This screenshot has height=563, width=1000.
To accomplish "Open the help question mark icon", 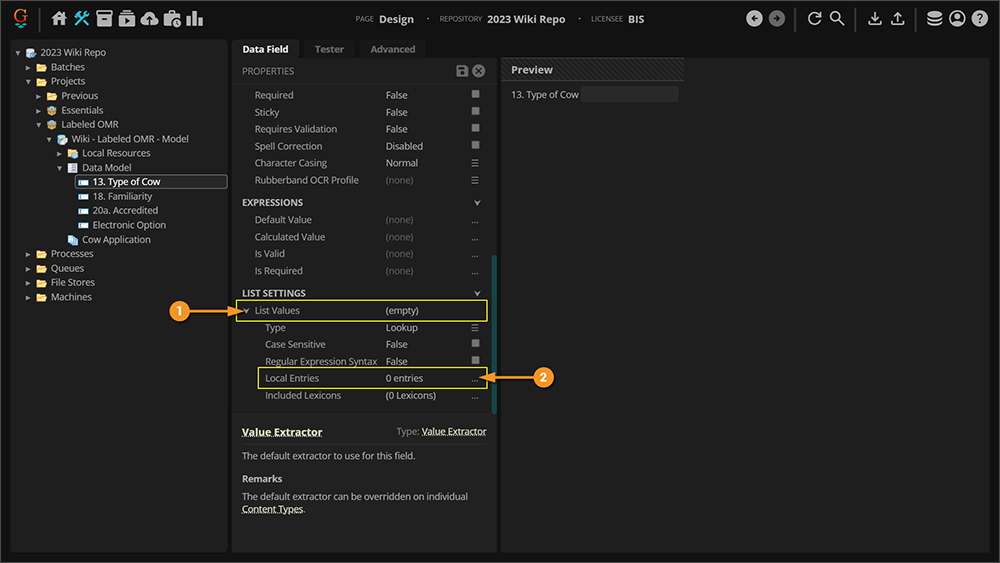I will click(979, 19).
